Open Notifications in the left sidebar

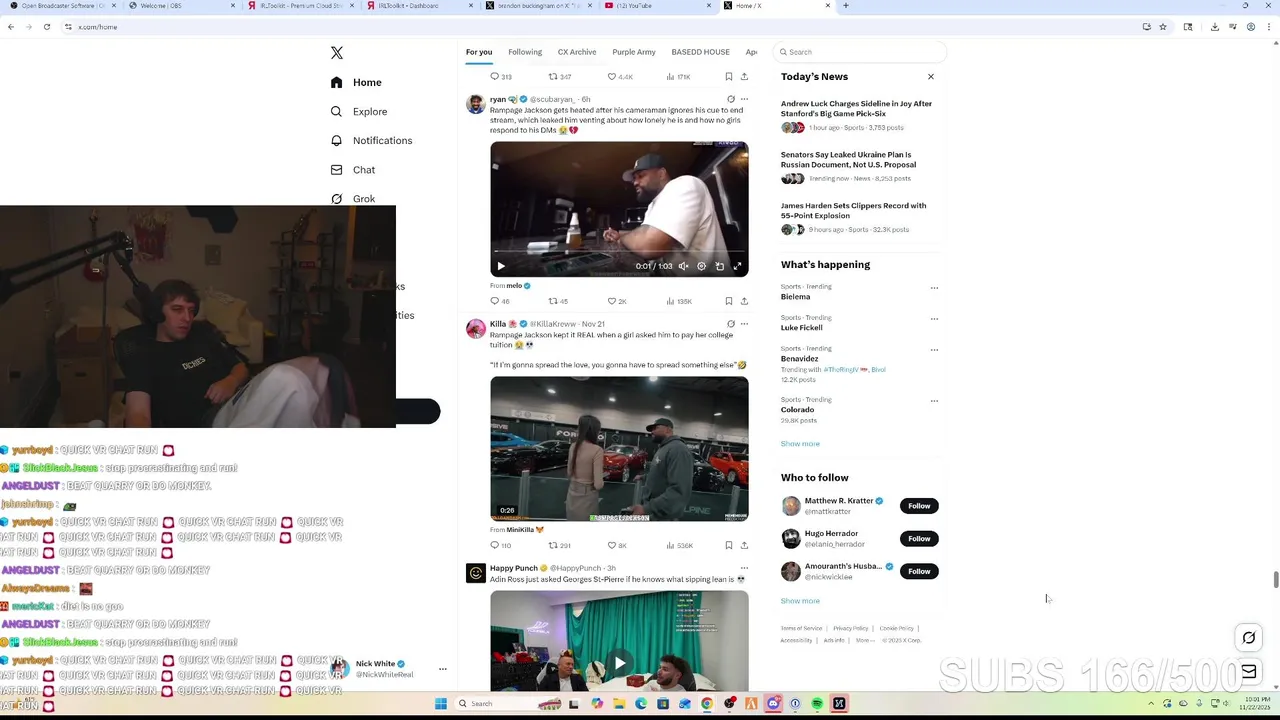coord(371,140)
